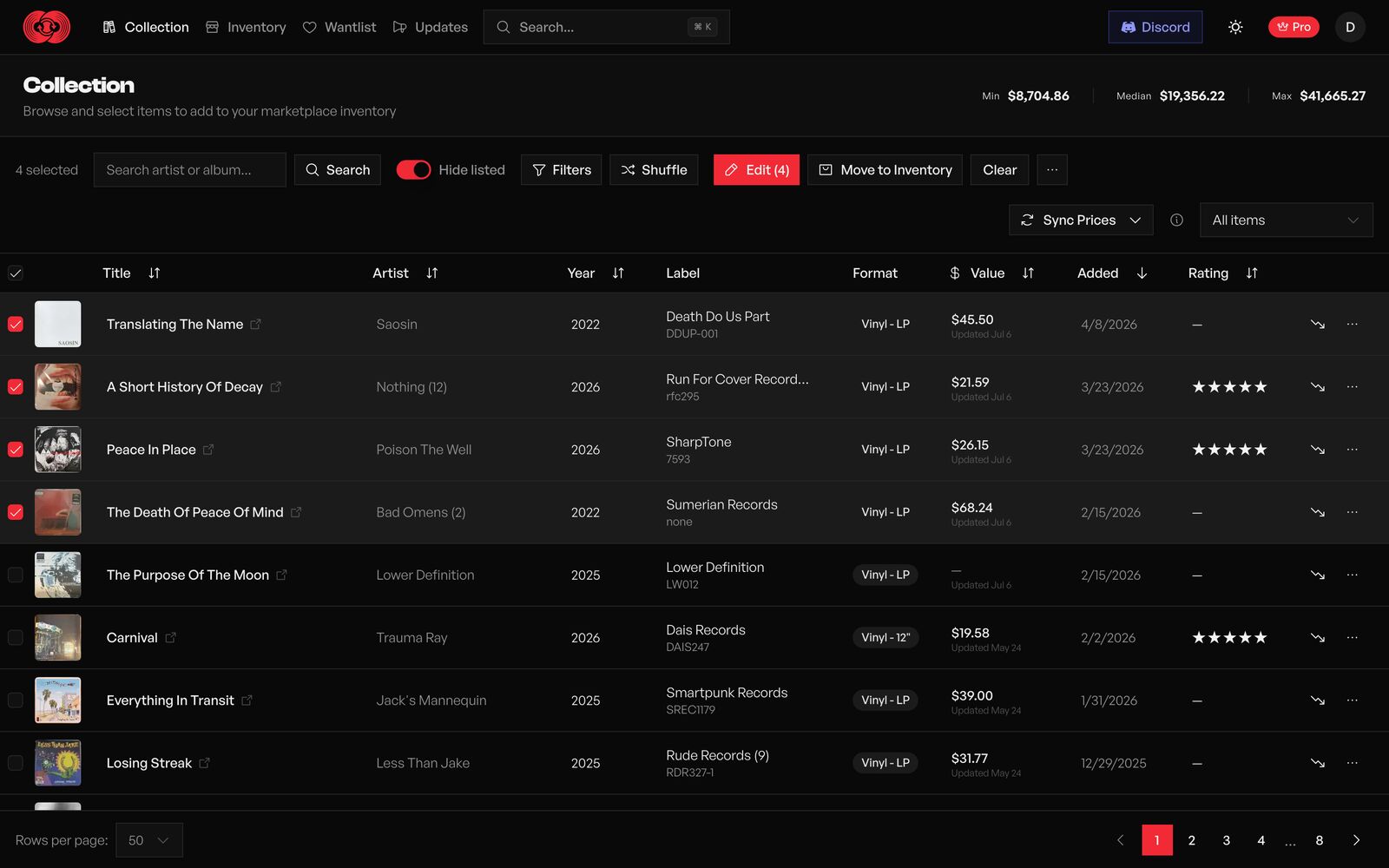Sort by Added date column
This screenshot has height=868, width=1389.
1142,273
